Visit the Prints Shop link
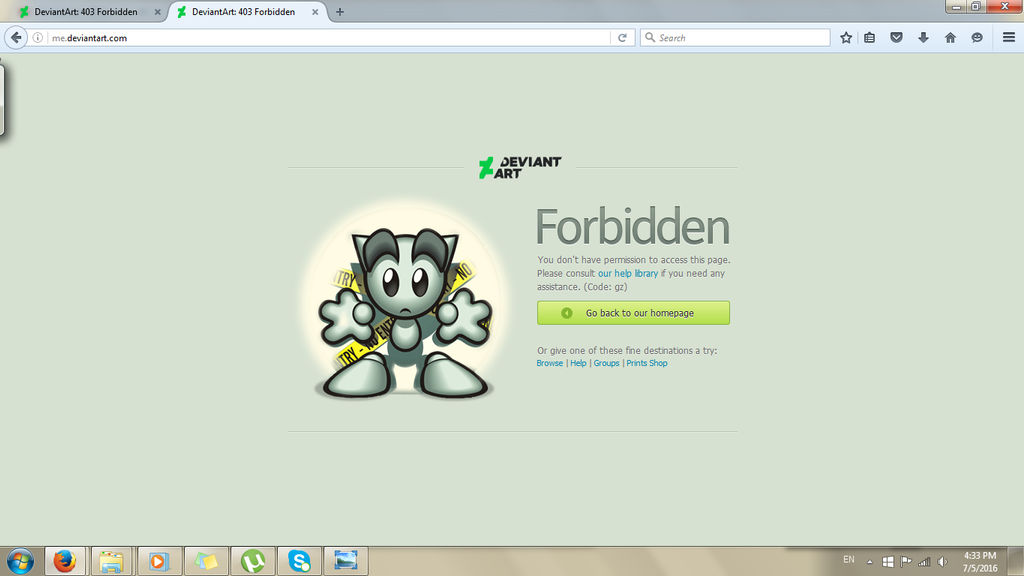 tap(646, 363)
